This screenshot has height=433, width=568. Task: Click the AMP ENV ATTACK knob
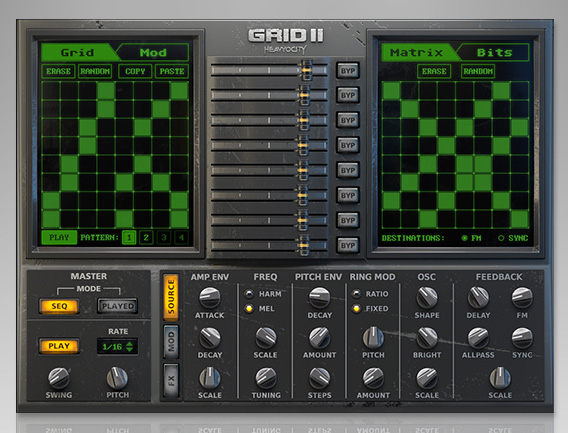click(210, 298)
